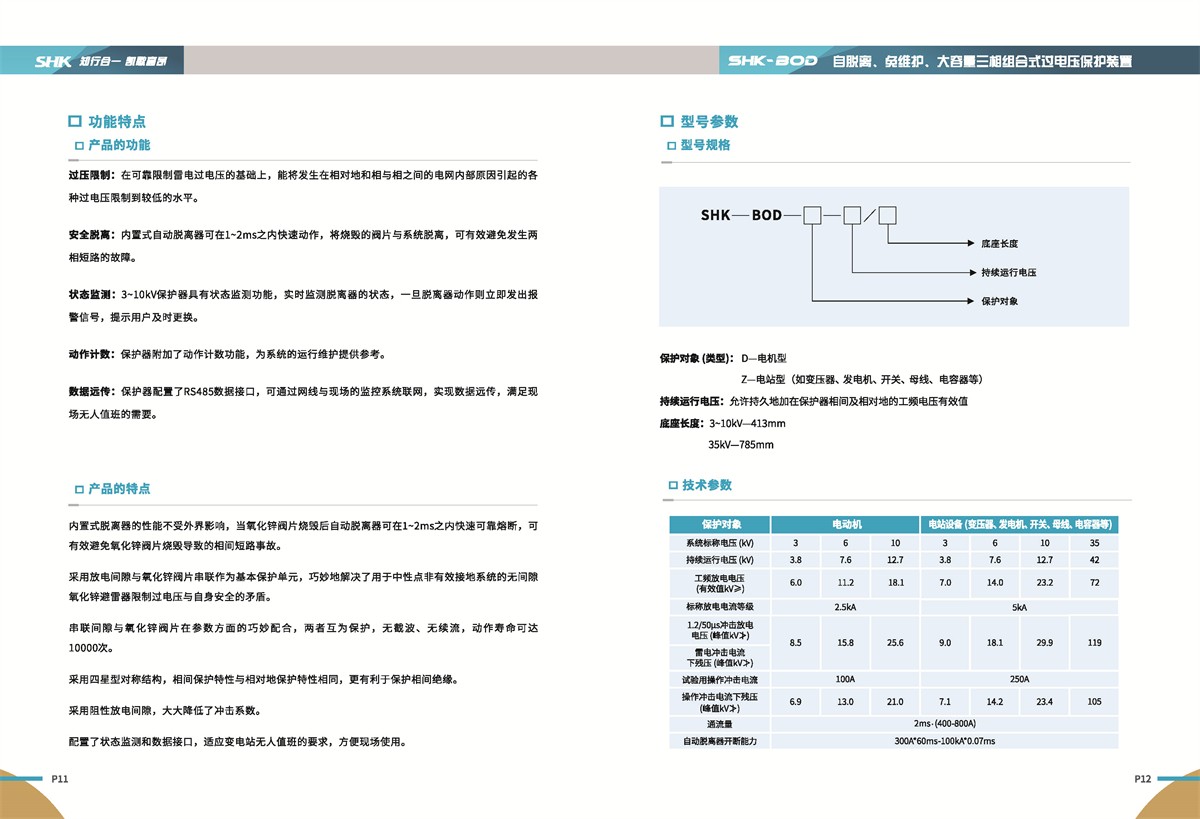This screenshot has height=819, width=1200.
Task: Click the line starting "Z—电站型"
Action: coord(861,379)
